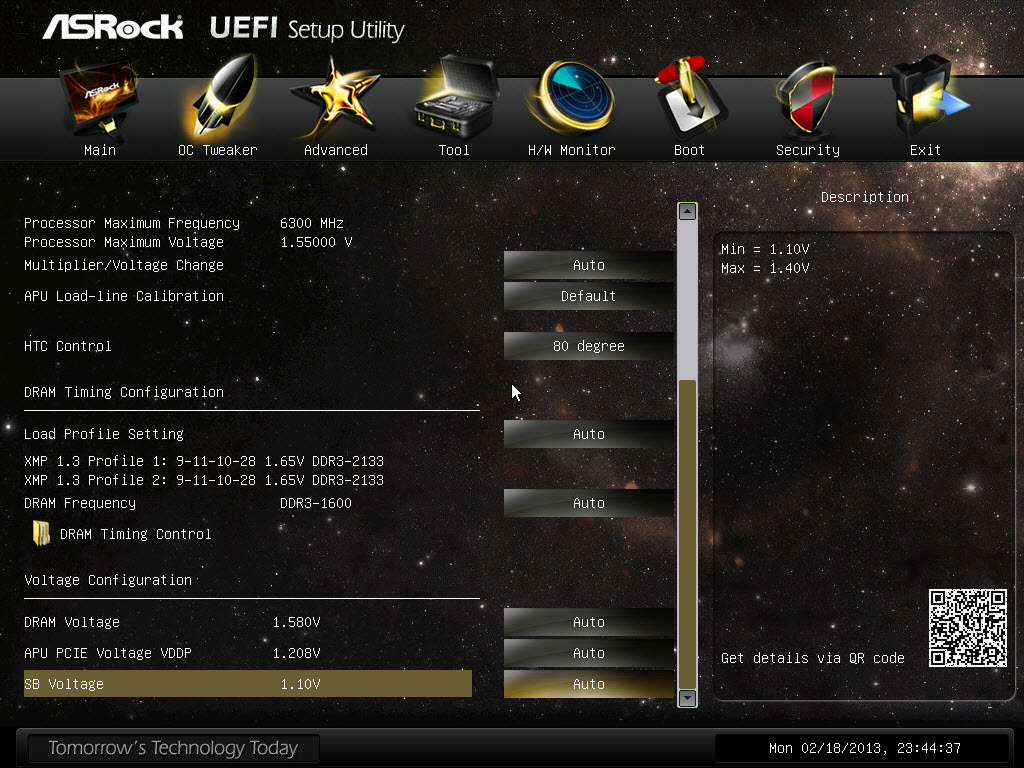The height and width of the screenshot is (768, 1024).
Task: Click the Voltage Configuration heading
Action: pos(108,580)
